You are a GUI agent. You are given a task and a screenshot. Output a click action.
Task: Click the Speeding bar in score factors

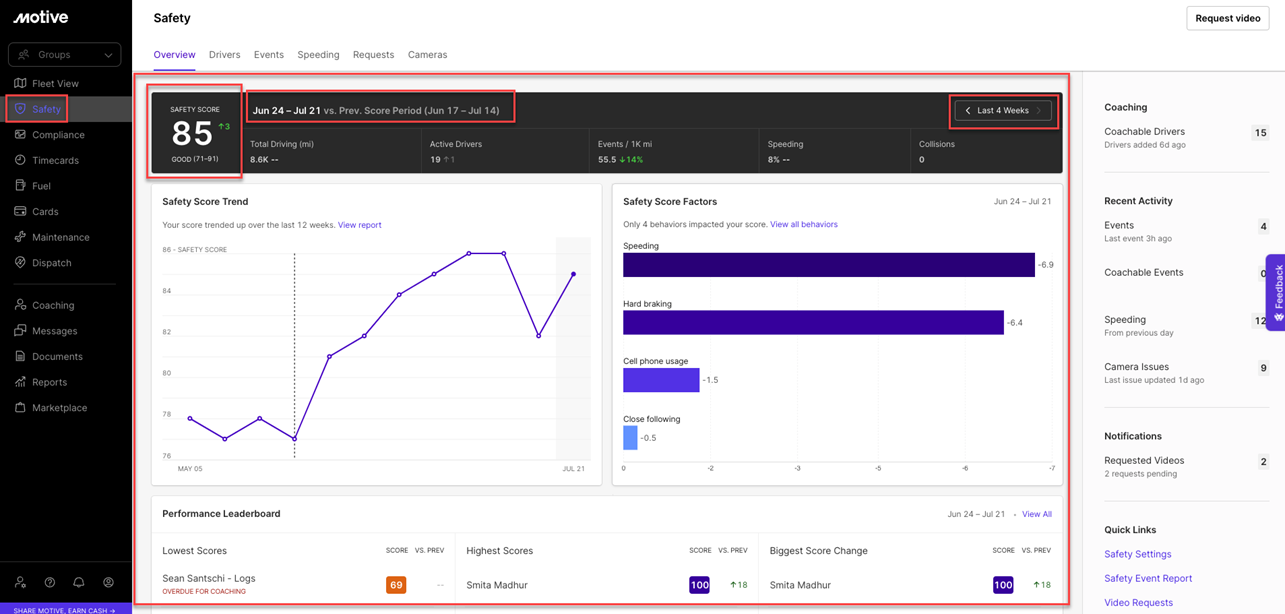pyautogui.click(x=828, y=265)
